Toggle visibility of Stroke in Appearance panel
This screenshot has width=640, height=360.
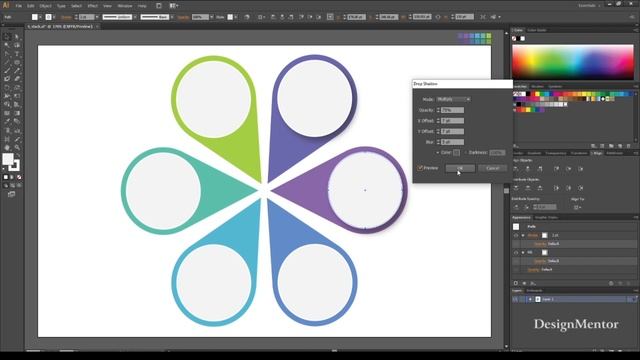[516, 236]
